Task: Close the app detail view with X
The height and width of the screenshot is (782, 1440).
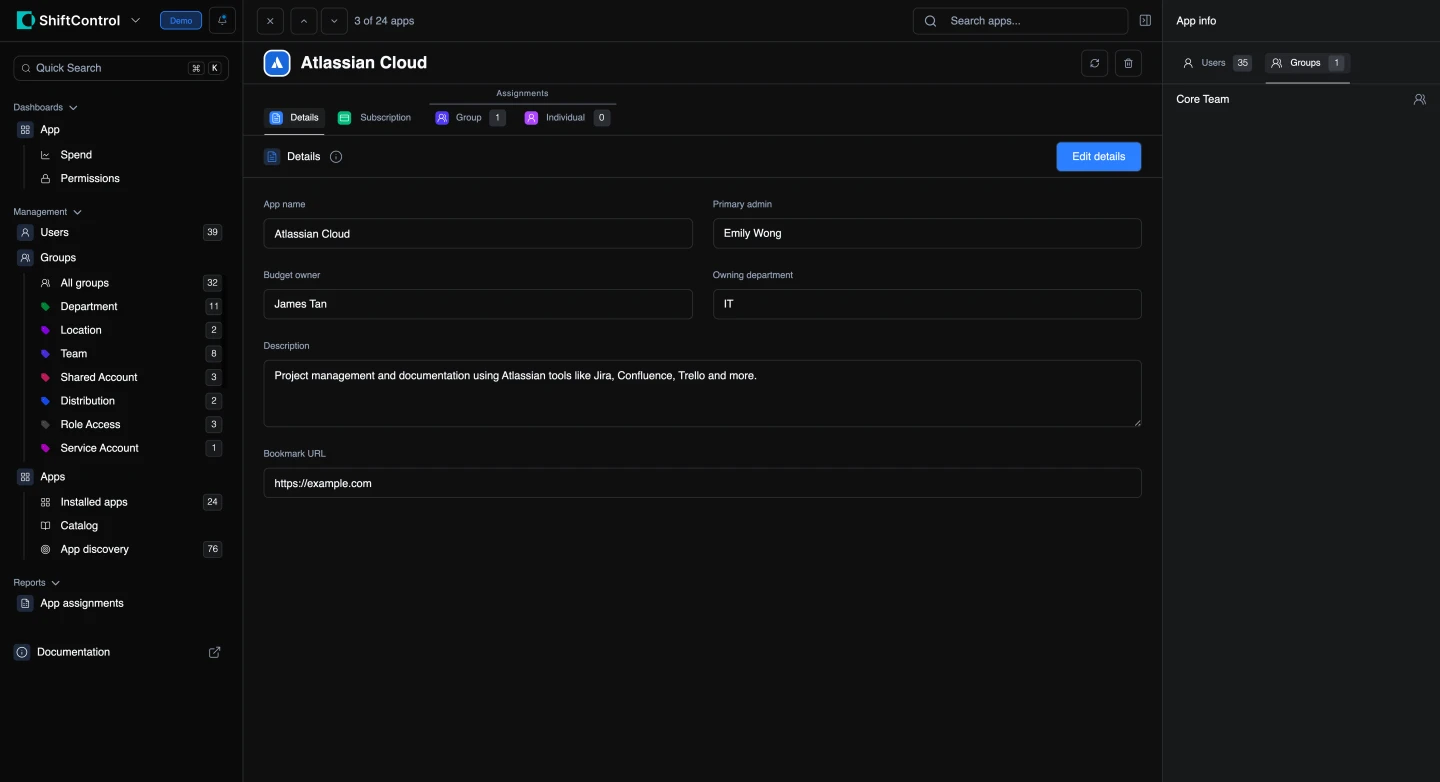Action: [270, 20]
